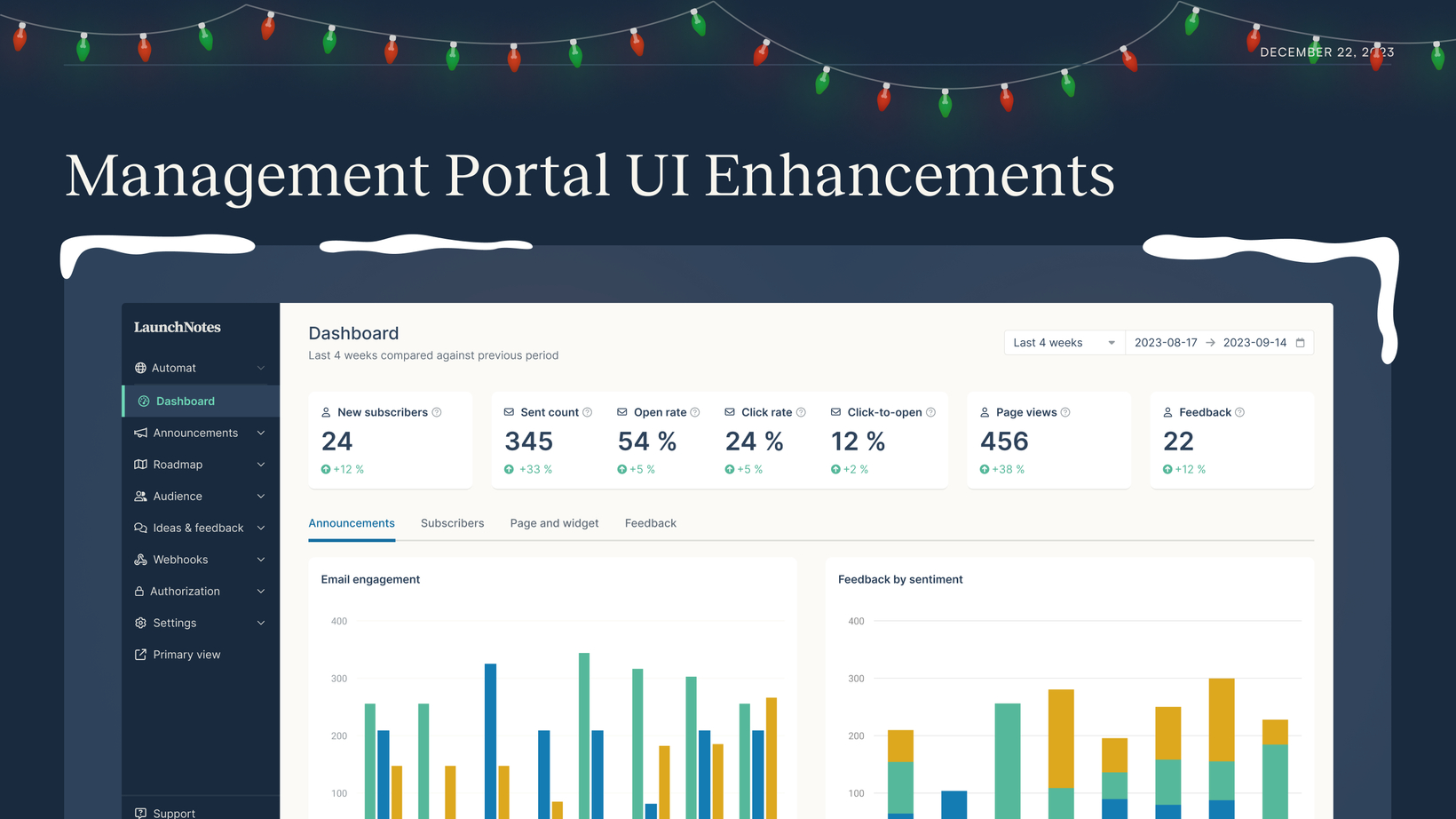The width and height of the screenshot is (1456, 819).
Task: Click help icon next to Open rate
Action: click(x=695, y=412)
